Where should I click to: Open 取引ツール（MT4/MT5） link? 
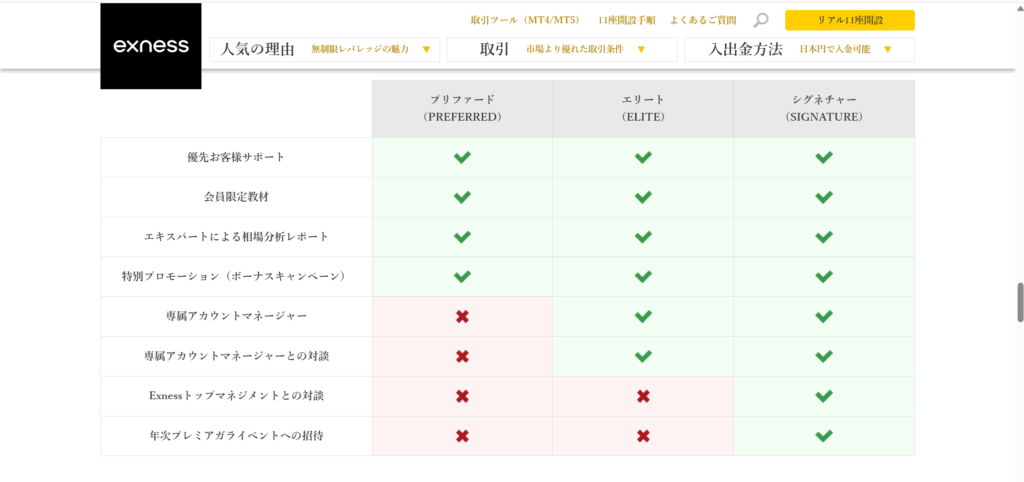(x=525, y=20)
